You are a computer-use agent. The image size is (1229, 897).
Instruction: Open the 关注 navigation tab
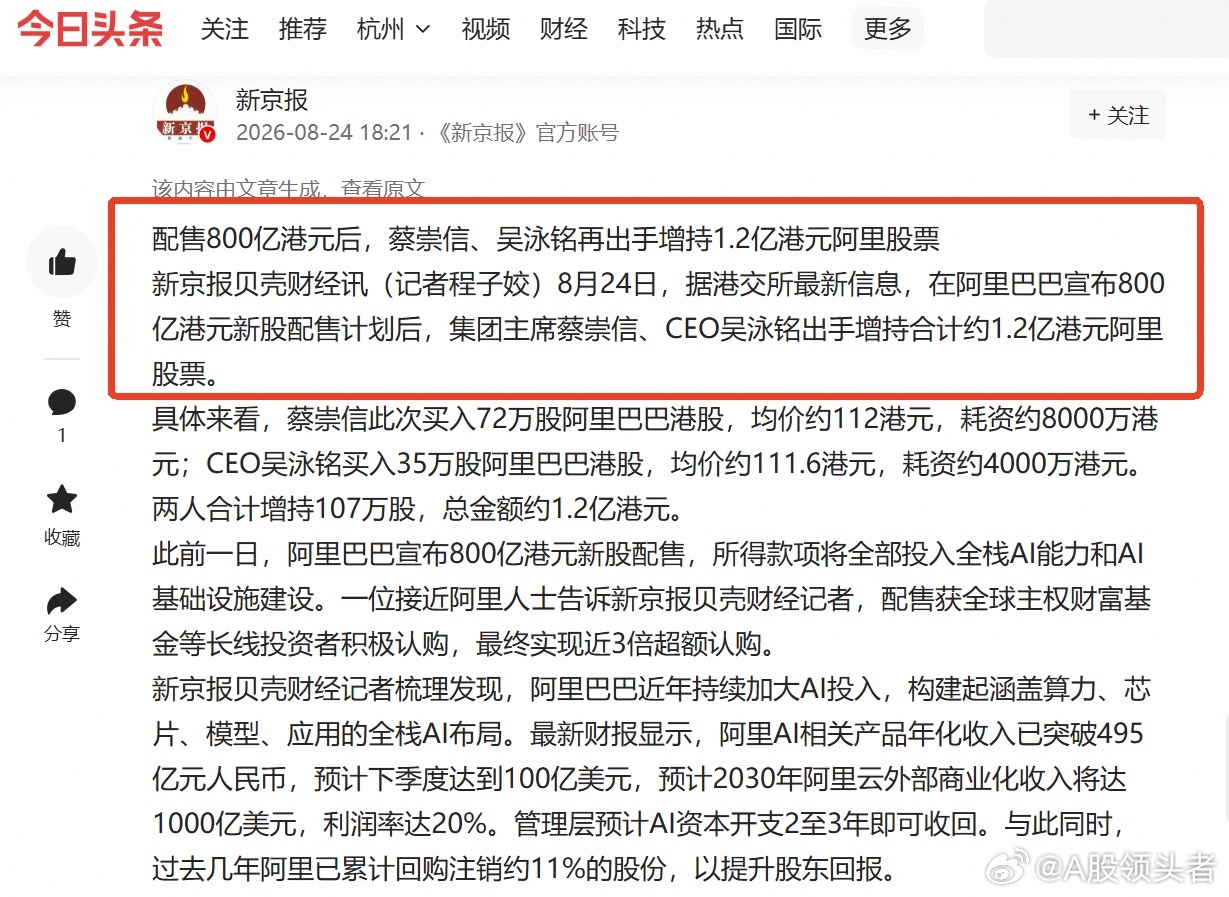(225, 29)
